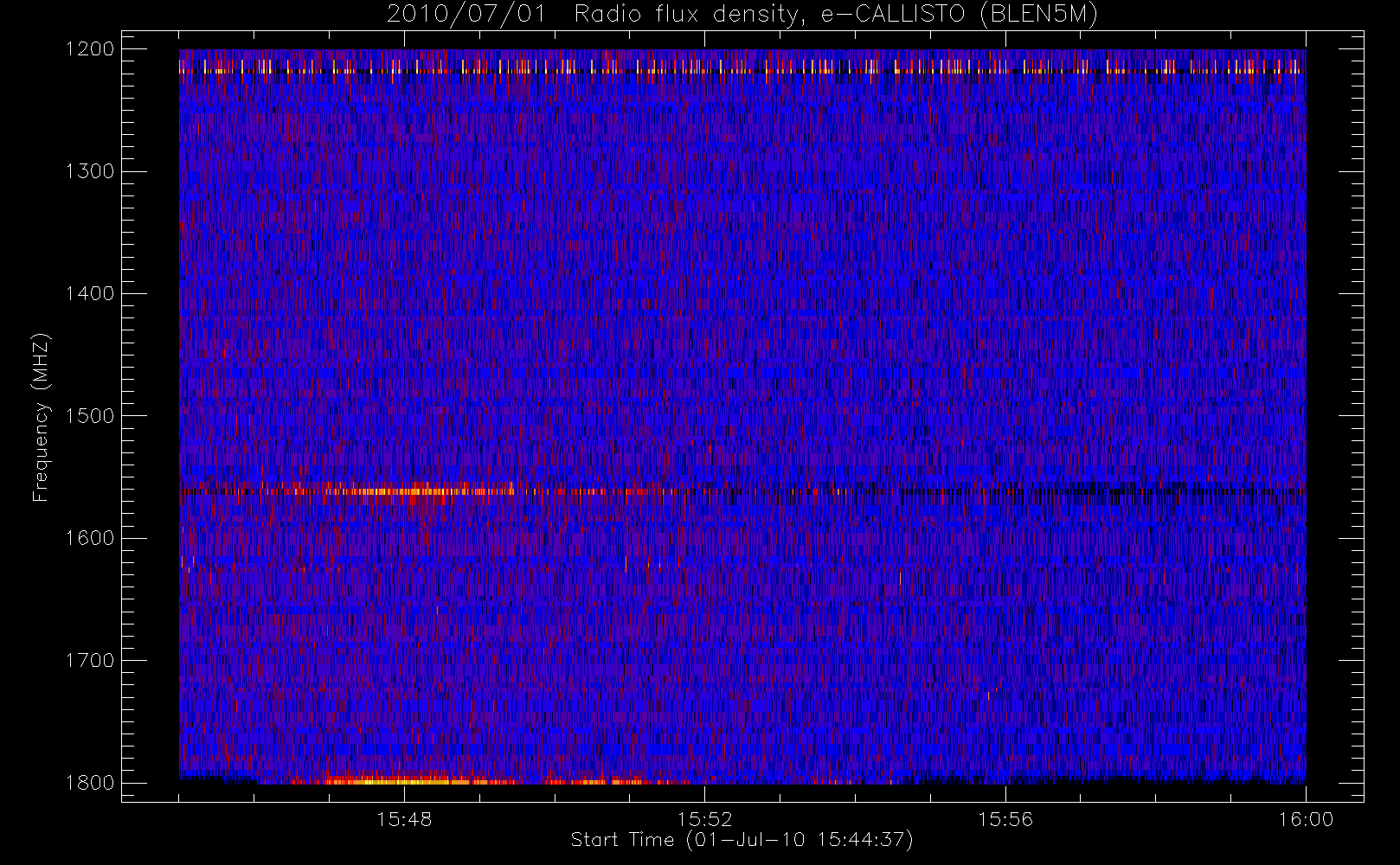The height and width of the screenshot is (865, 1400).
Task: Click the 15:48 time tick label
Action: coord(404,819)
